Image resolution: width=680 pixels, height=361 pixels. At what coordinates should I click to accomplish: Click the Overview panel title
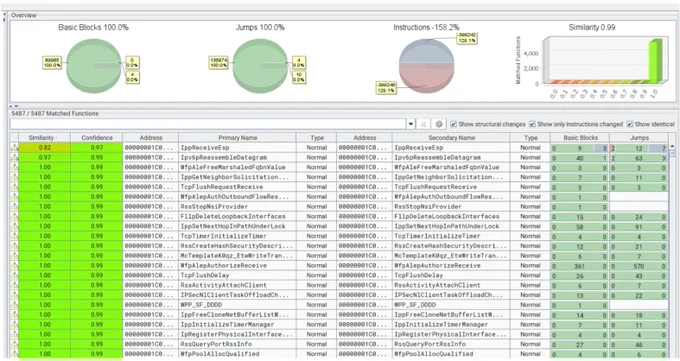(24, 15)
